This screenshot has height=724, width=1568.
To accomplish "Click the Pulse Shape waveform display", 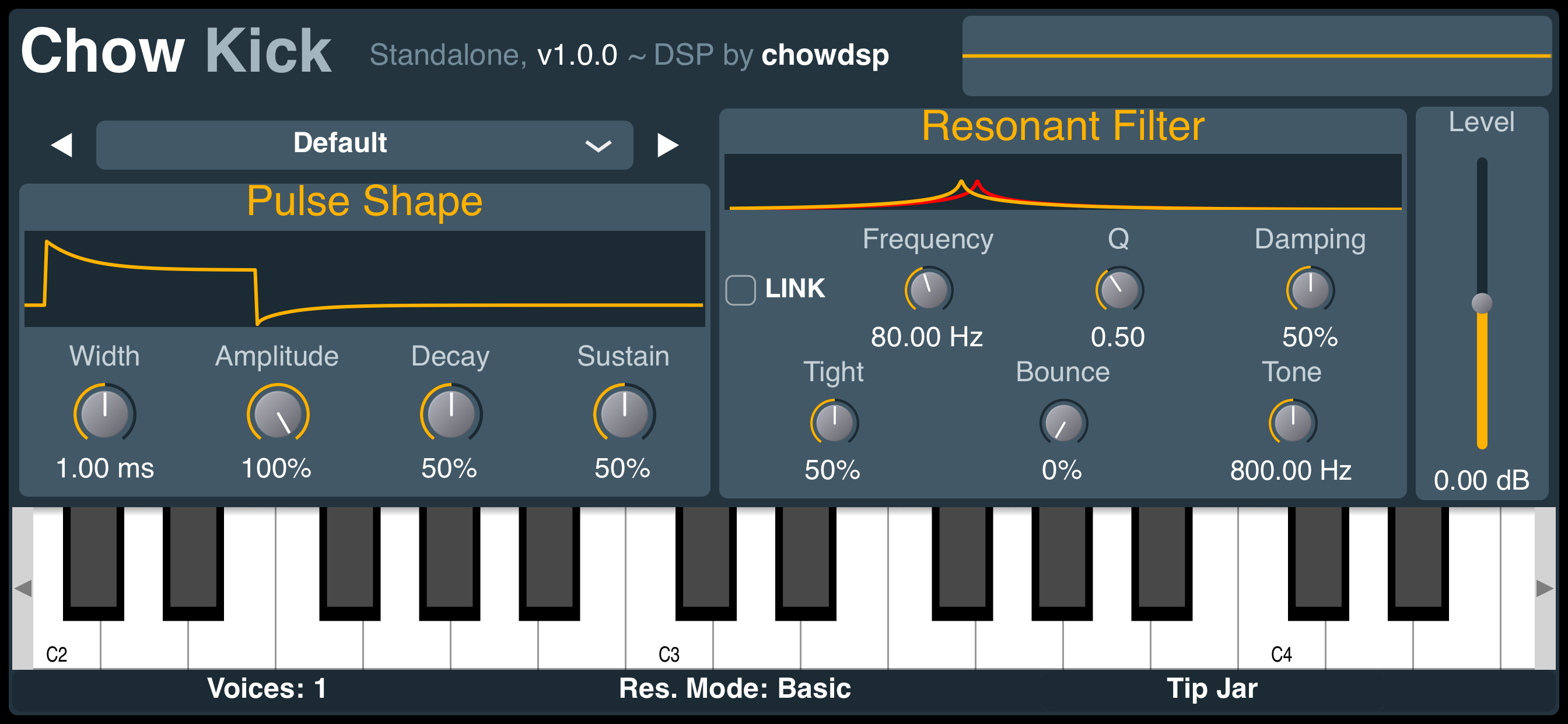I will tap(365, 279).
